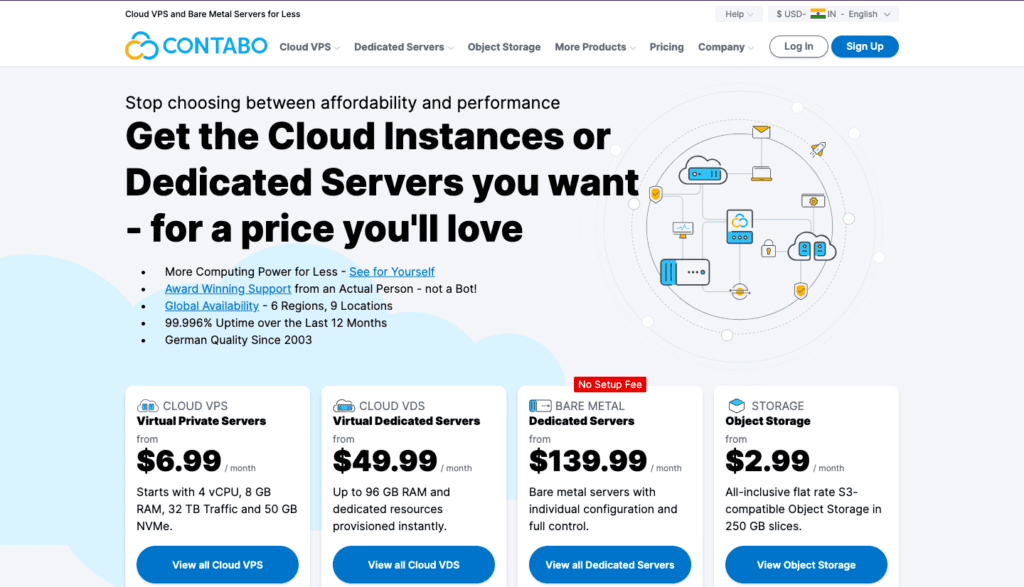Follow the See for Yourself link
Viewport: 1024px width, 587px height.
(x=392, y=272)
